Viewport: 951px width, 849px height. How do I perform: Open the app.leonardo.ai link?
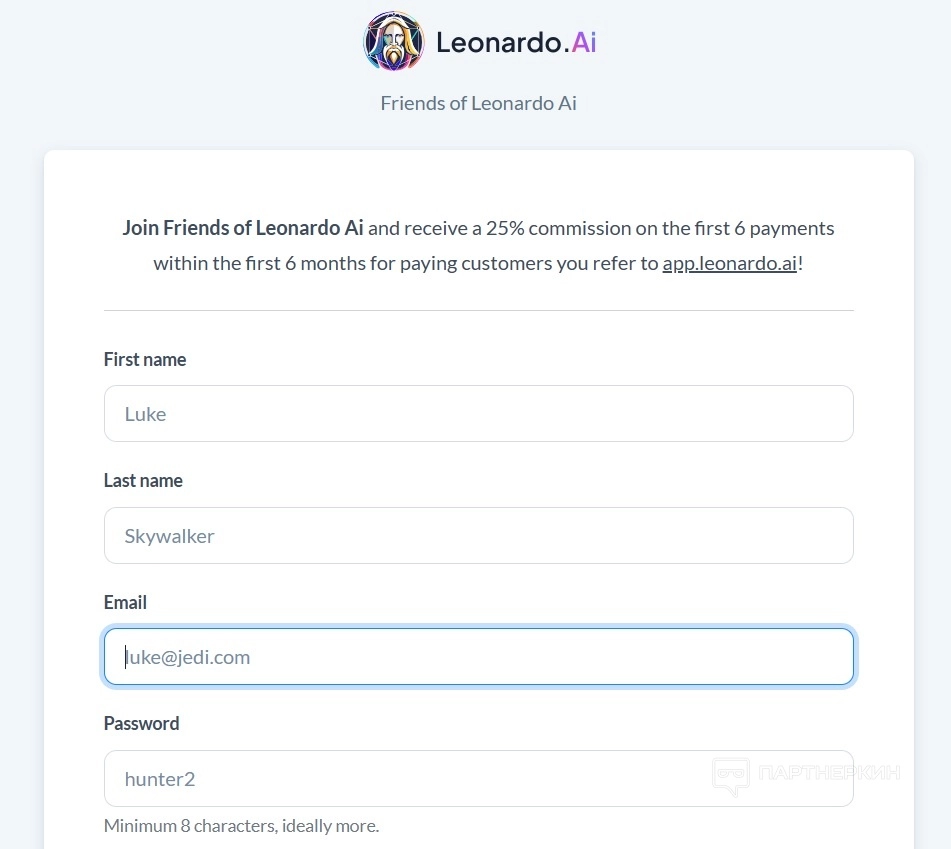click(x=729, y=264)
